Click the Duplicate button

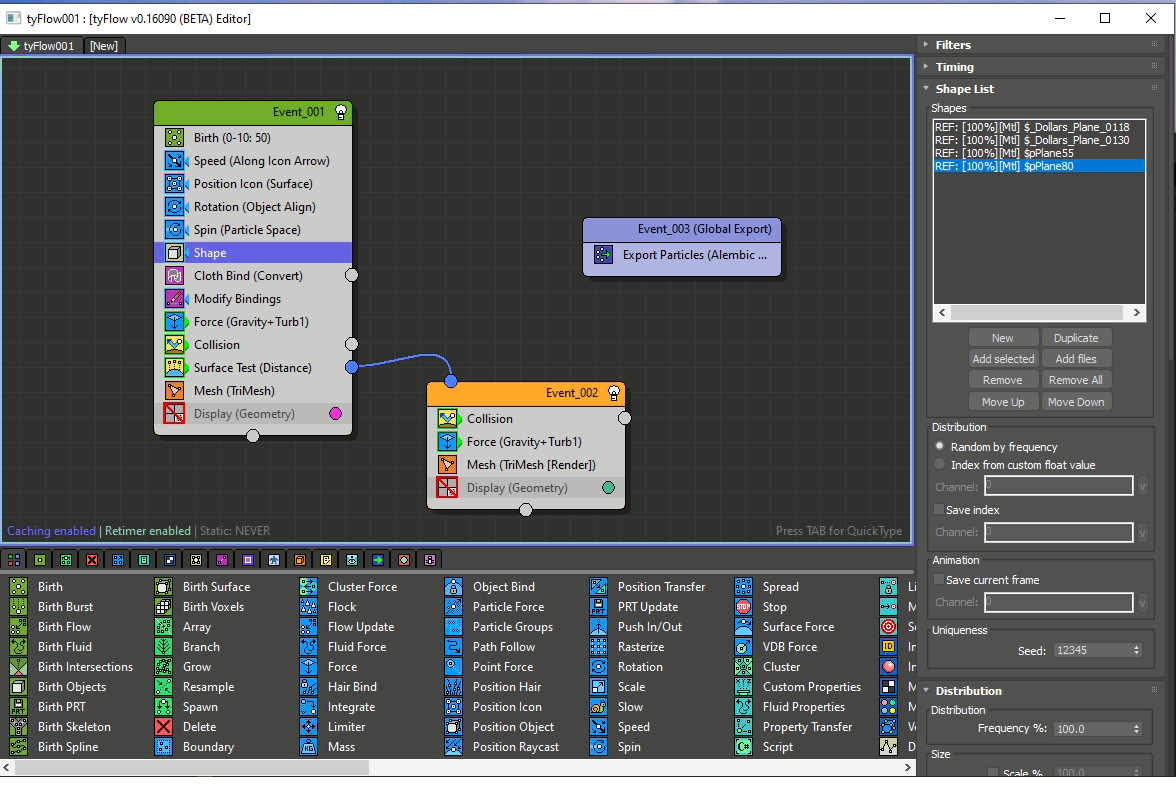coord(1076,338)
